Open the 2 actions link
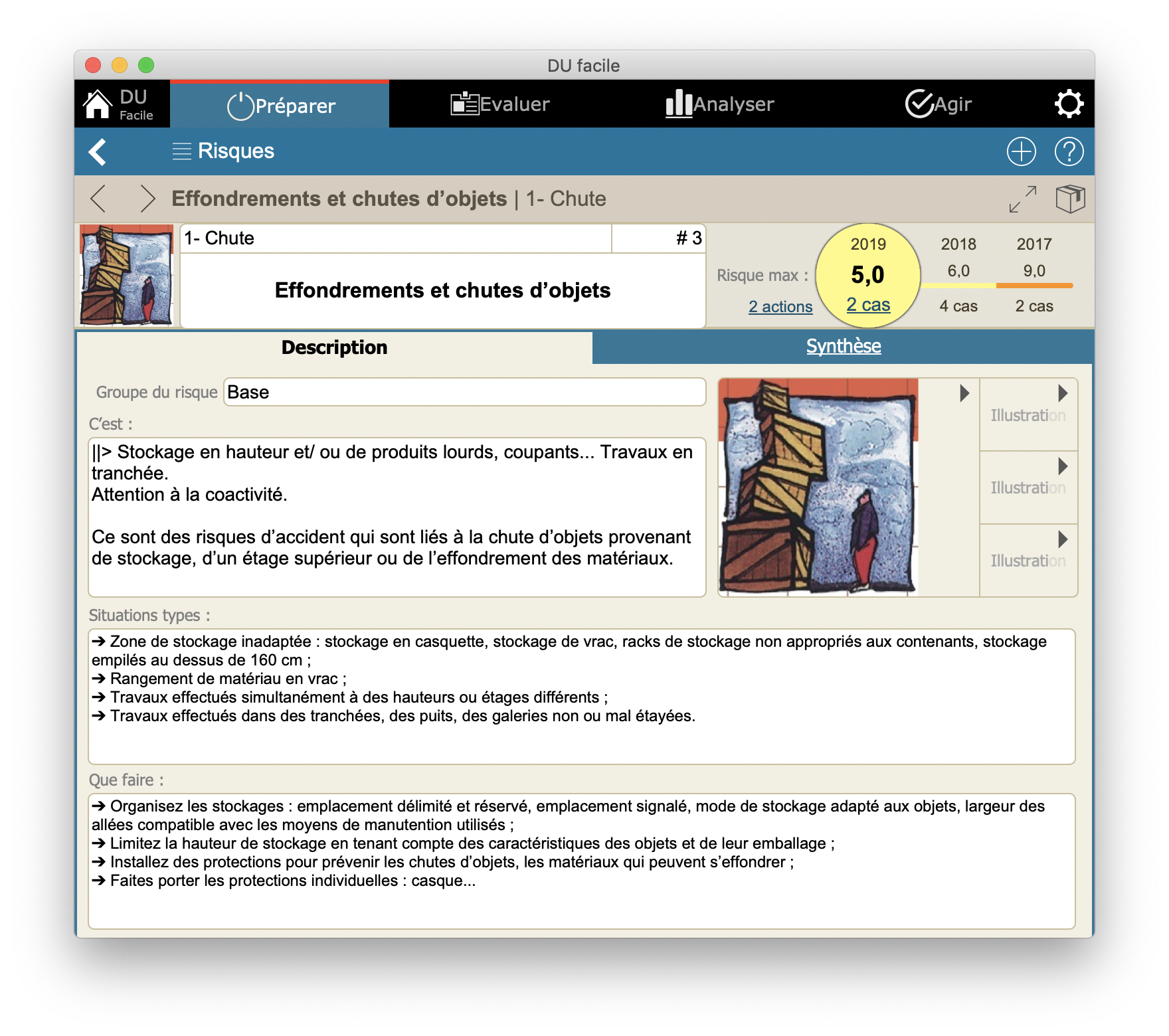 780,307
